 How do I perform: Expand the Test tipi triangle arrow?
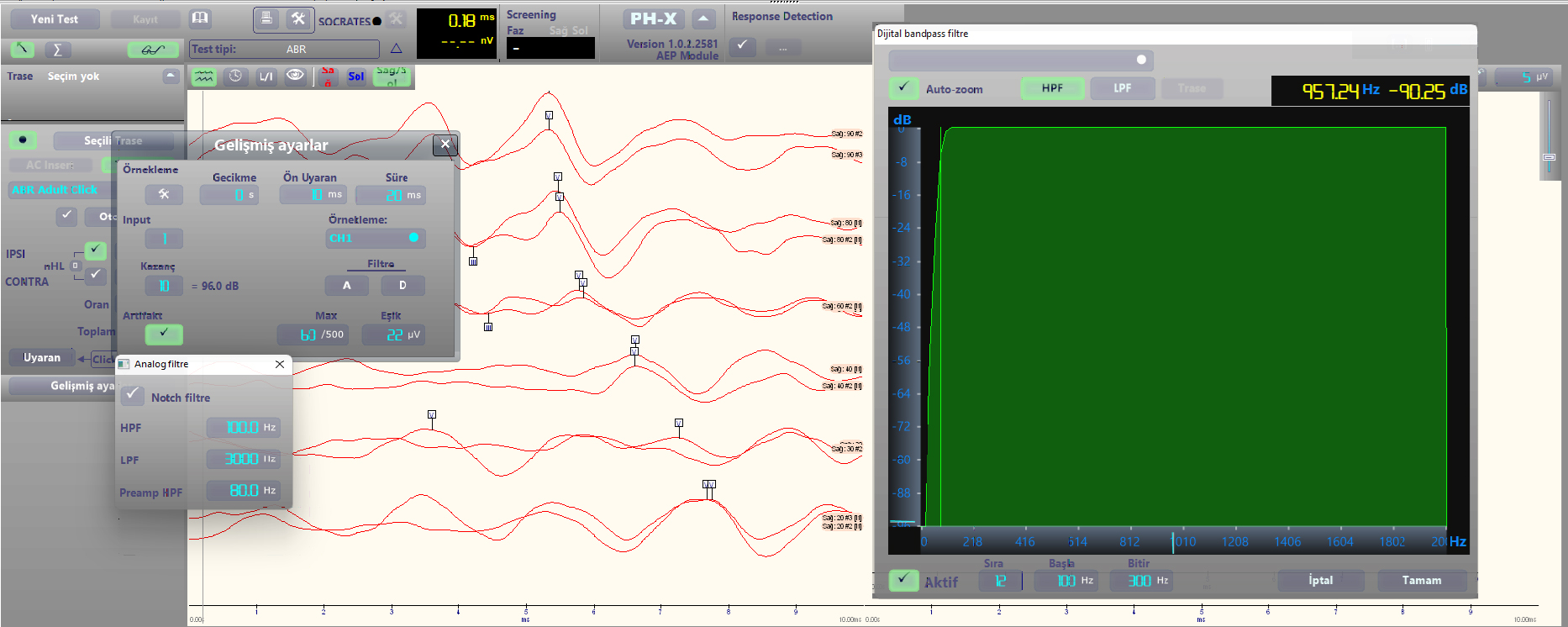pos(396,49)
